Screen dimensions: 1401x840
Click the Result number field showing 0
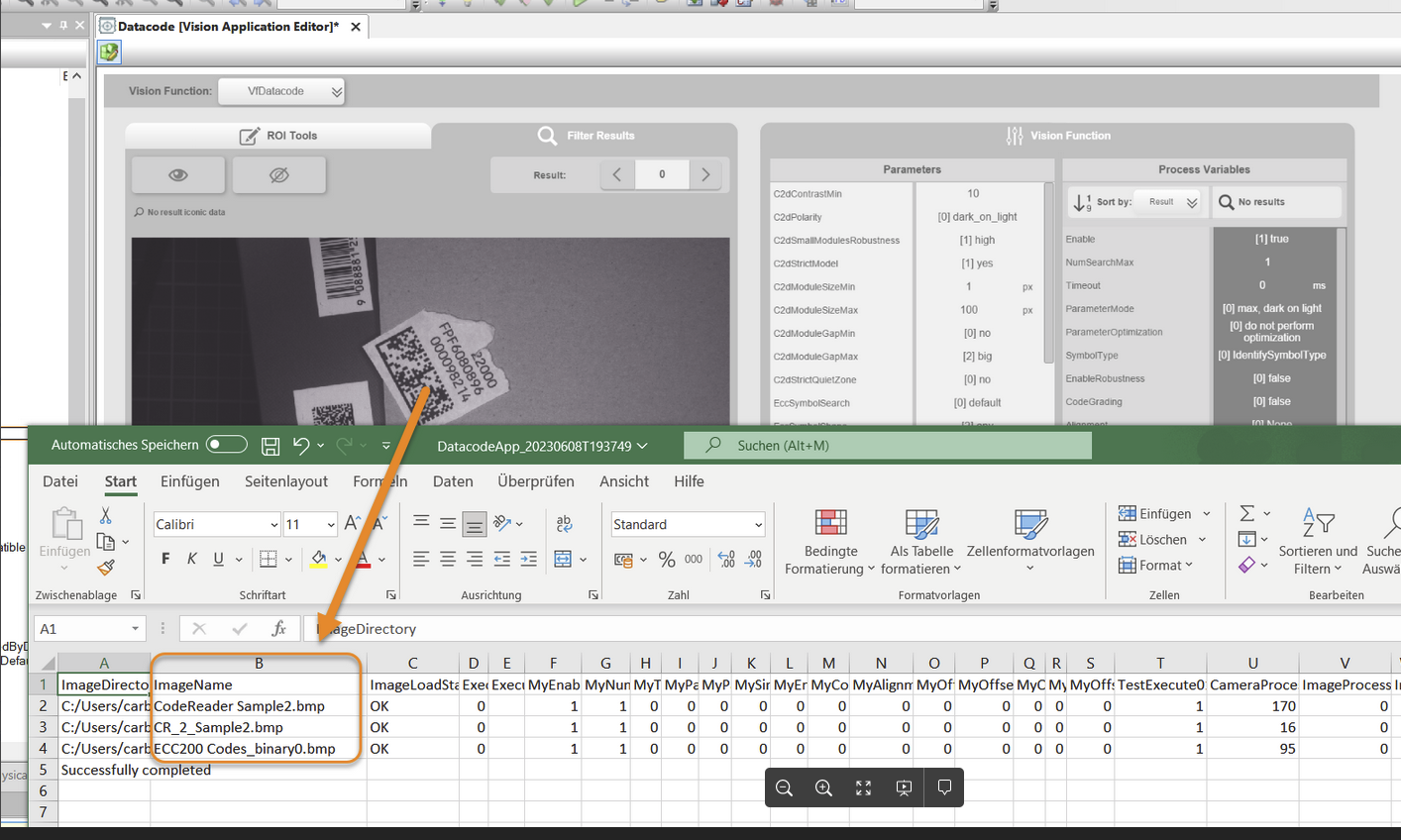pos(662,174)
